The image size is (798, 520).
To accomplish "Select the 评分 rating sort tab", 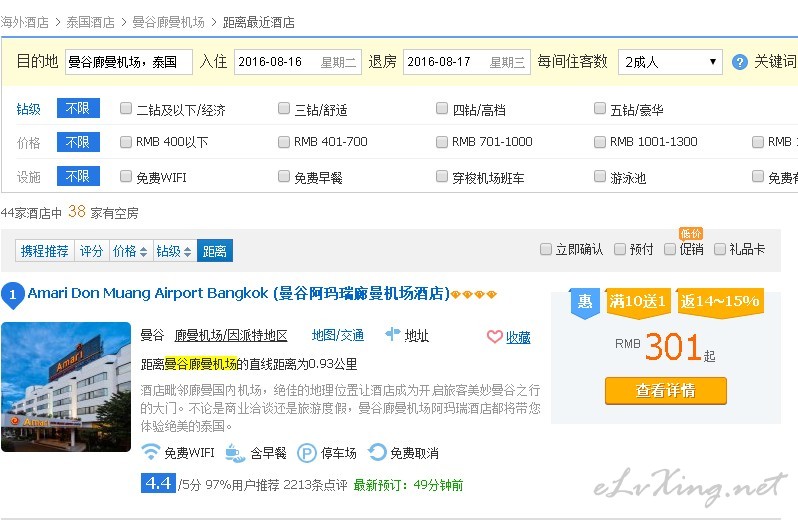I will pos(92,251).
